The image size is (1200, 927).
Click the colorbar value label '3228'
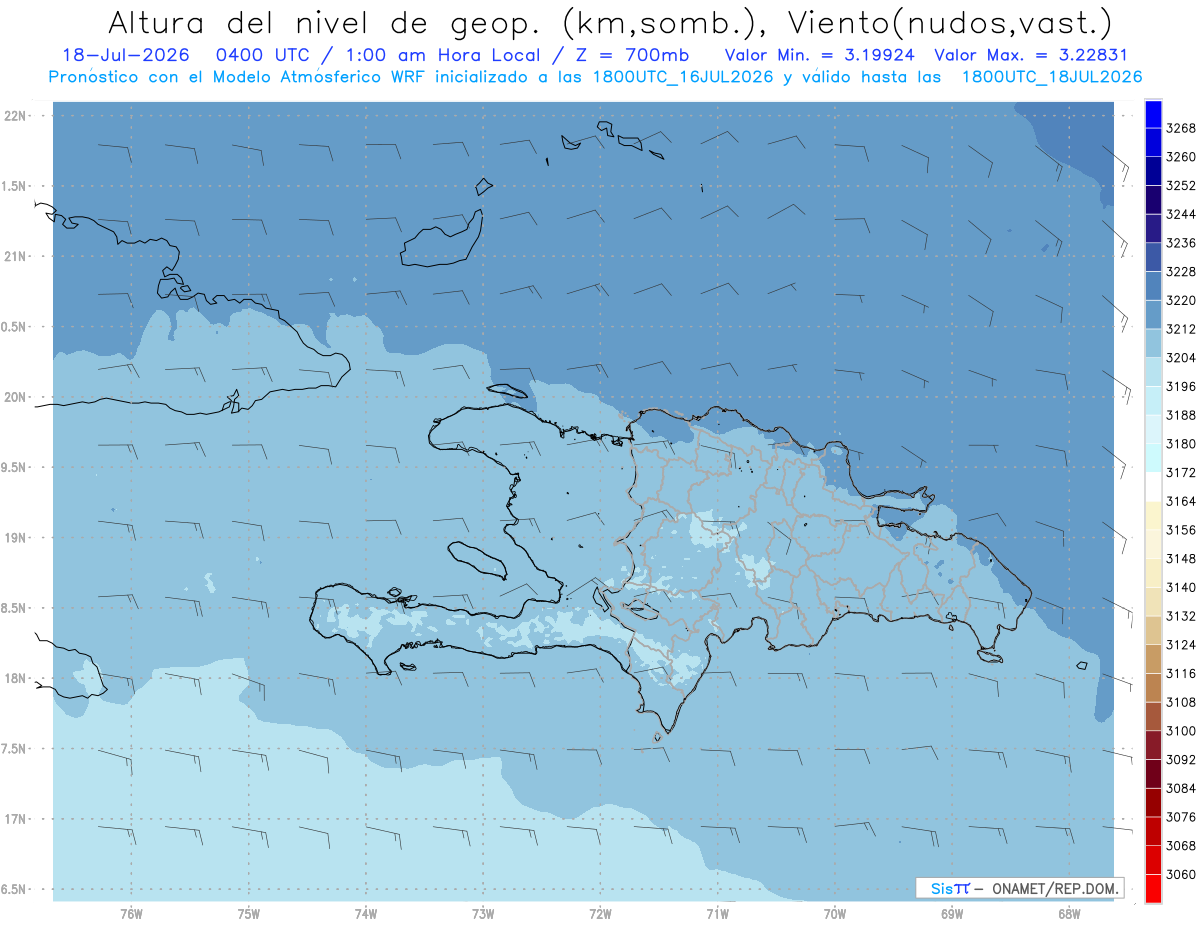(x=1181, y=272)
